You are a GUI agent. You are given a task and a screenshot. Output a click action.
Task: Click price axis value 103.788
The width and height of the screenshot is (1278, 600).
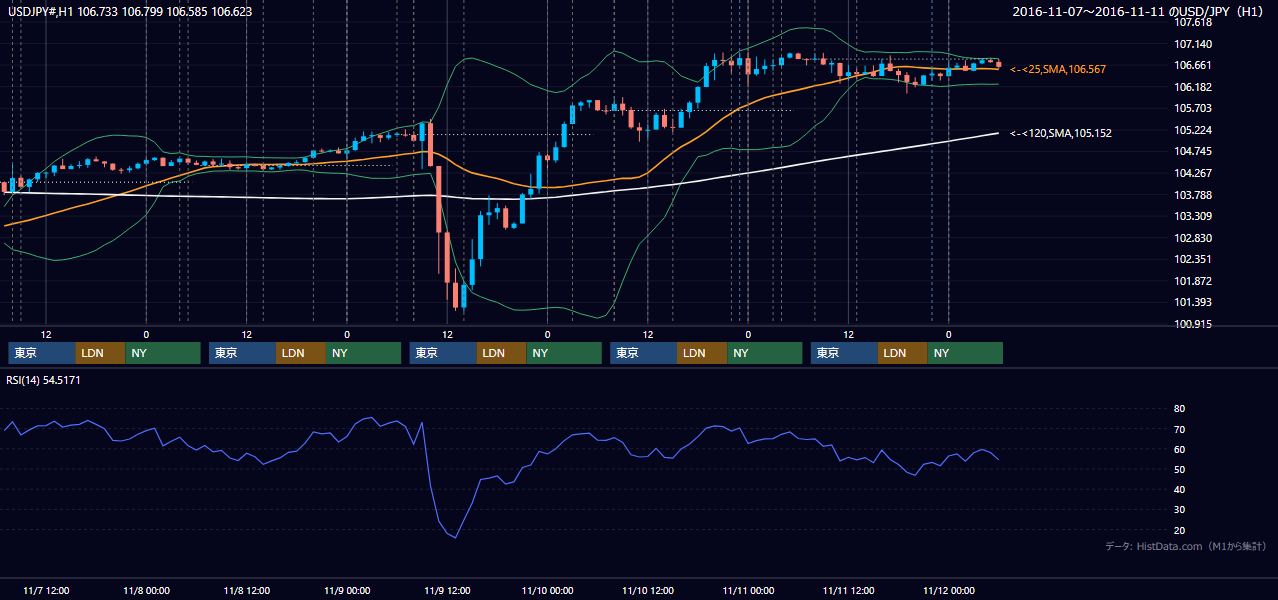click(x=1194, y=195)
